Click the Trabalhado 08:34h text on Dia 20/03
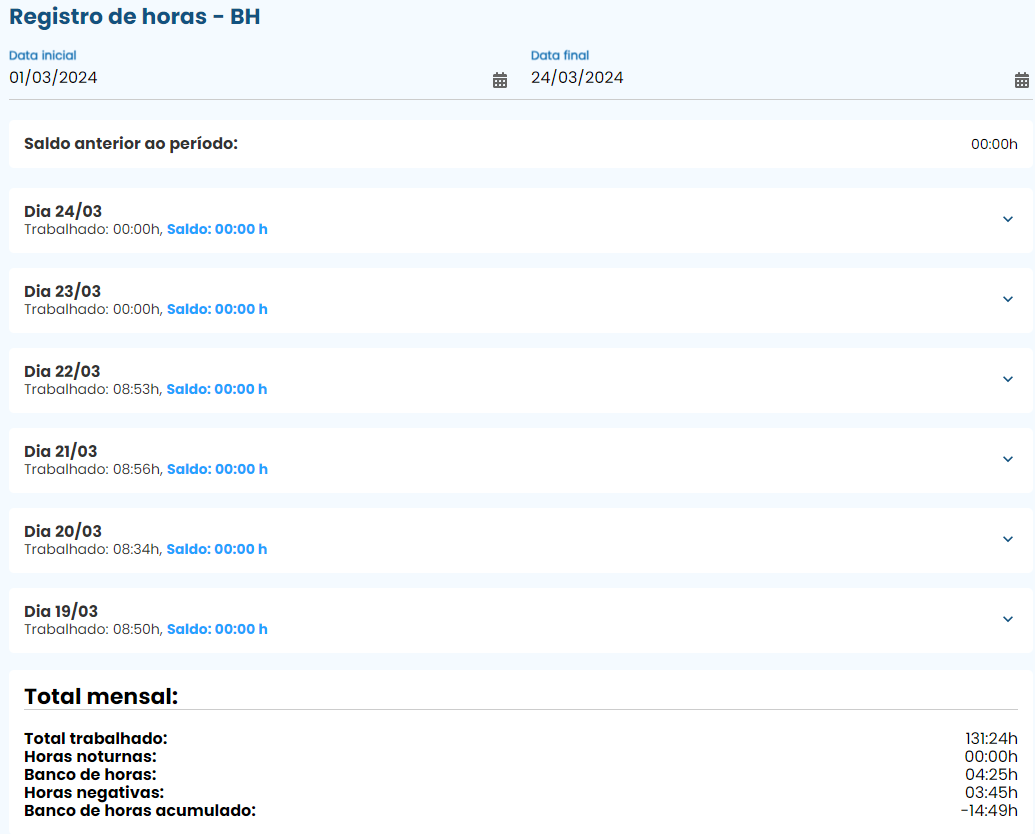This screenshot has width=1035, height=834. click(x=92, y=549)
